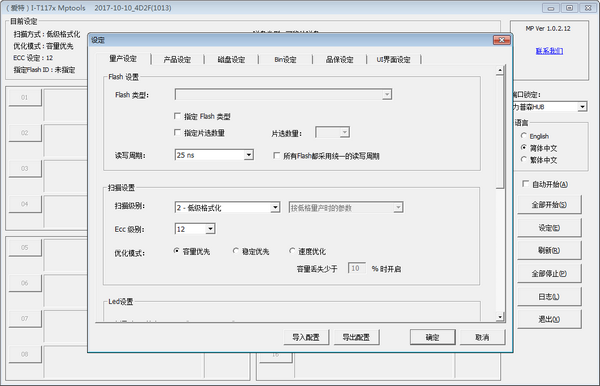Image resolution: width=600 pixels, height=386 pixels.
Task: Open 日志(L) in main window
Action: (549, 296)
